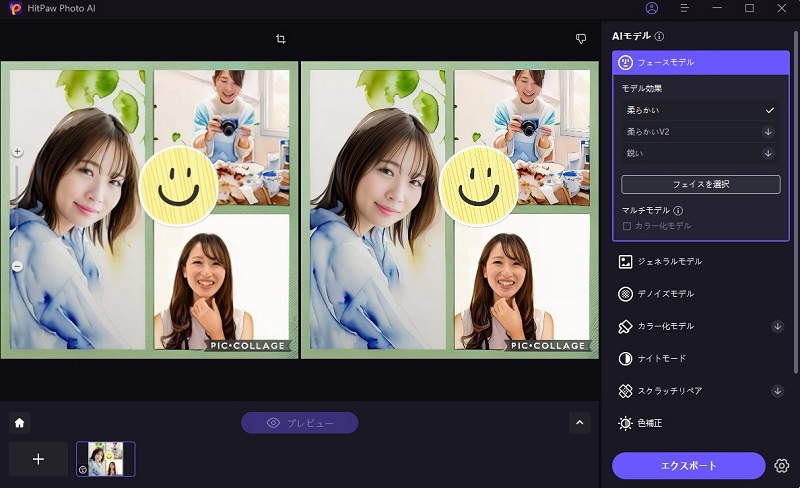Open the hamburger menu in title bar
The height and width of the screenshot is (488, 800).
click(x=685, y=8)
